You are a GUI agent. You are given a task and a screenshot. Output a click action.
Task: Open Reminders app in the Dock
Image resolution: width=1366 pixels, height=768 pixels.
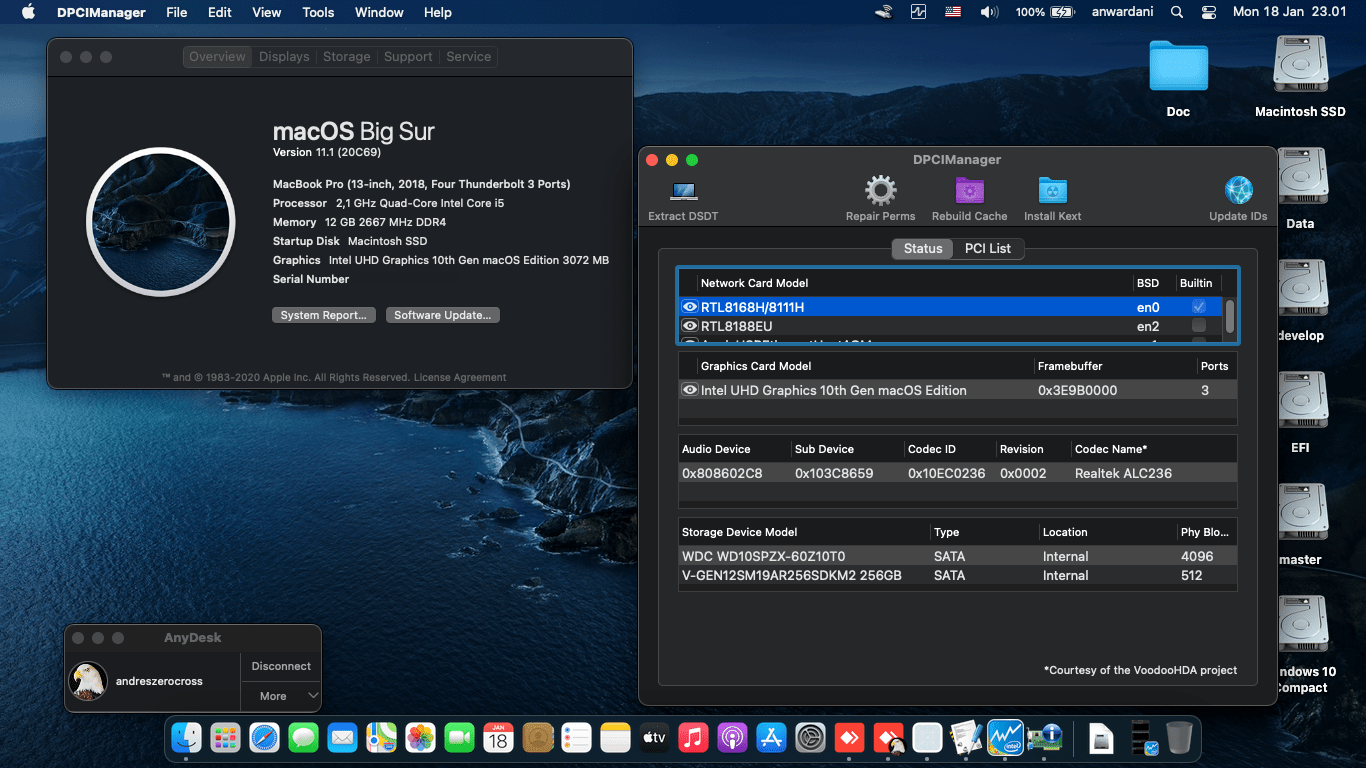point(576,738)
